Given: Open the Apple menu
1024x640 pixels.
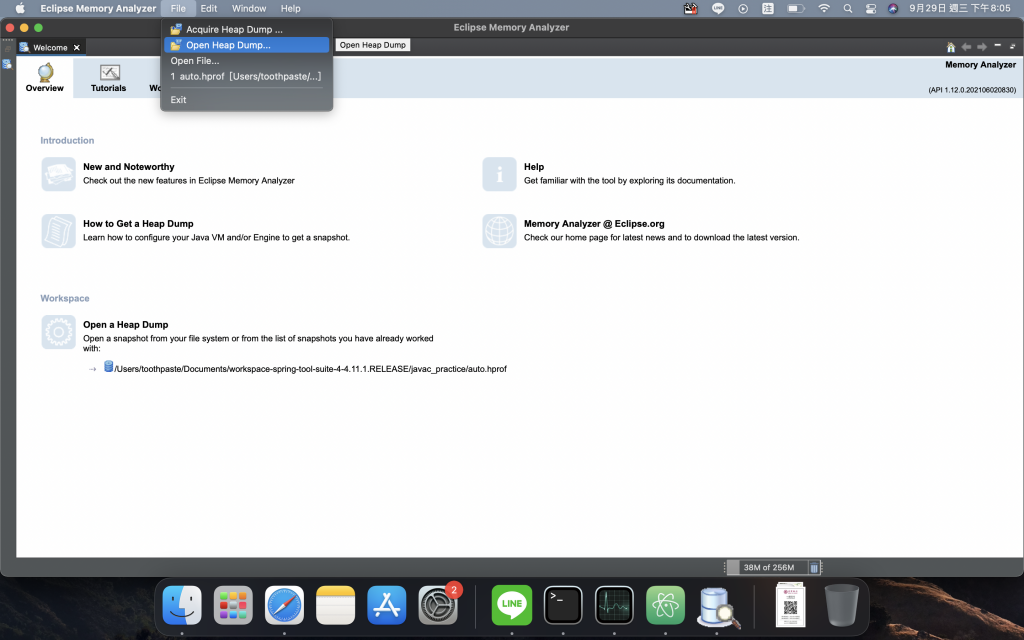Looking at the screenshot, I should coord(20,8).
